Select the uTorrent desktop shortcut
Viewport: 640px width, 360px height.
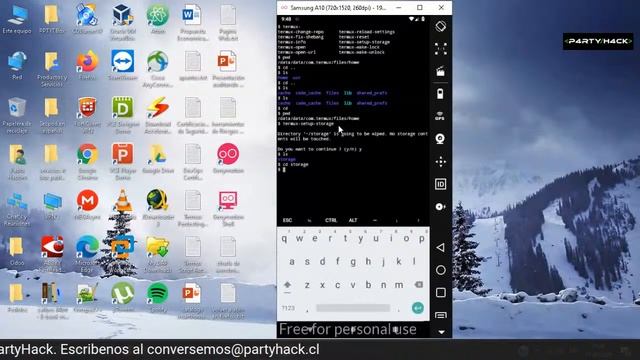(122, 298)
